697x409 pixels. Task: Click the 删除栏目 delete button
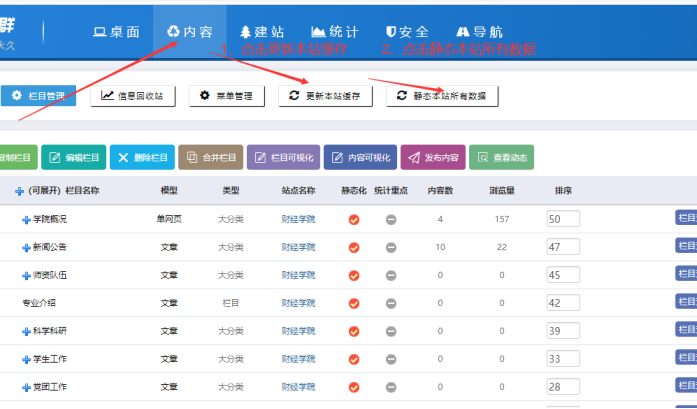pos(142,157)
